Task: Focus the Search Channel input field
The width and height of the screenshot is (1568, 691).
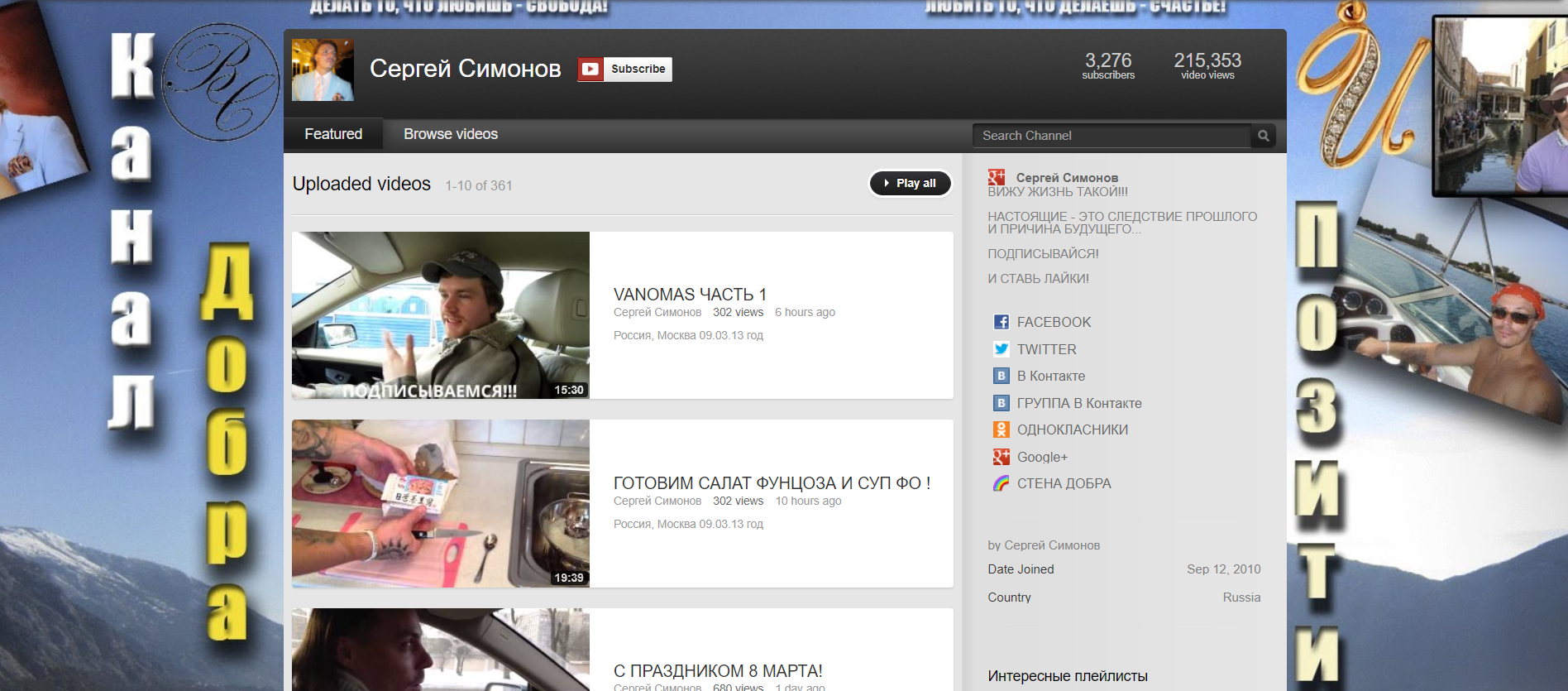Action: (x=1111, y=136)
